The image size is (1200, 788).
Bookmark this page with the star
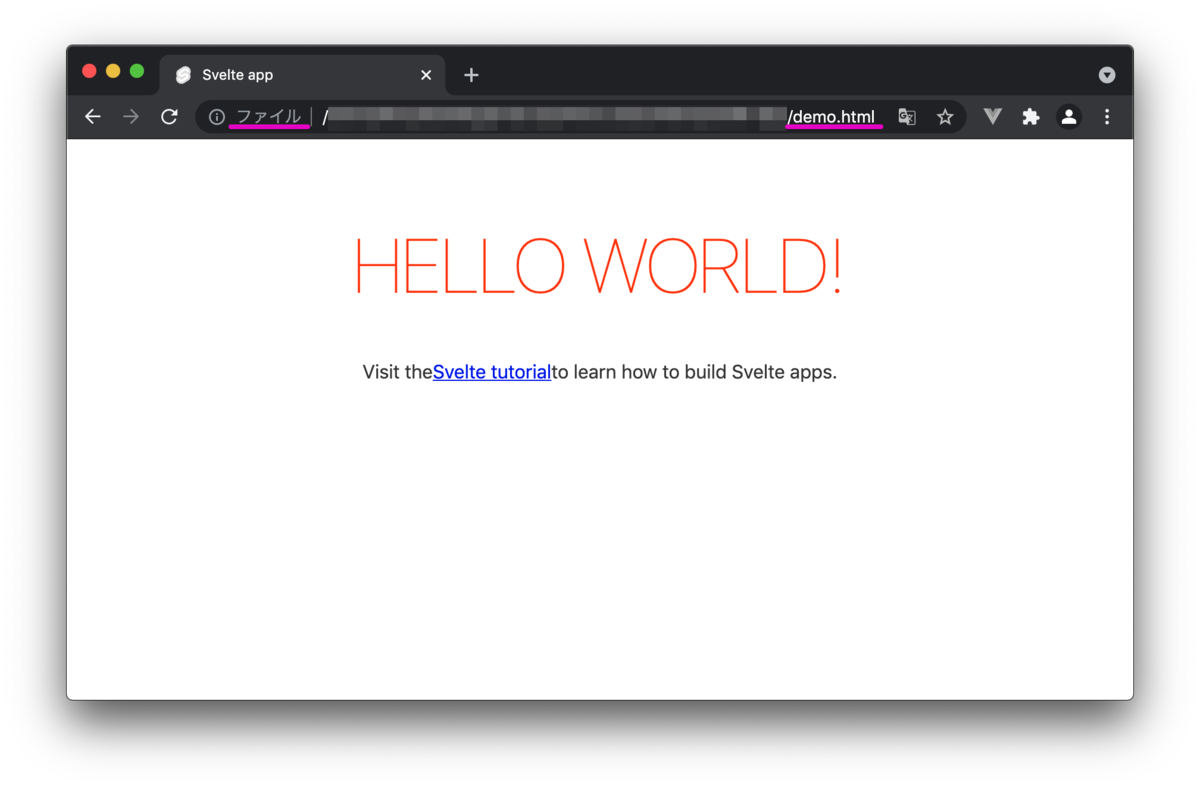(x=945, y=117)
